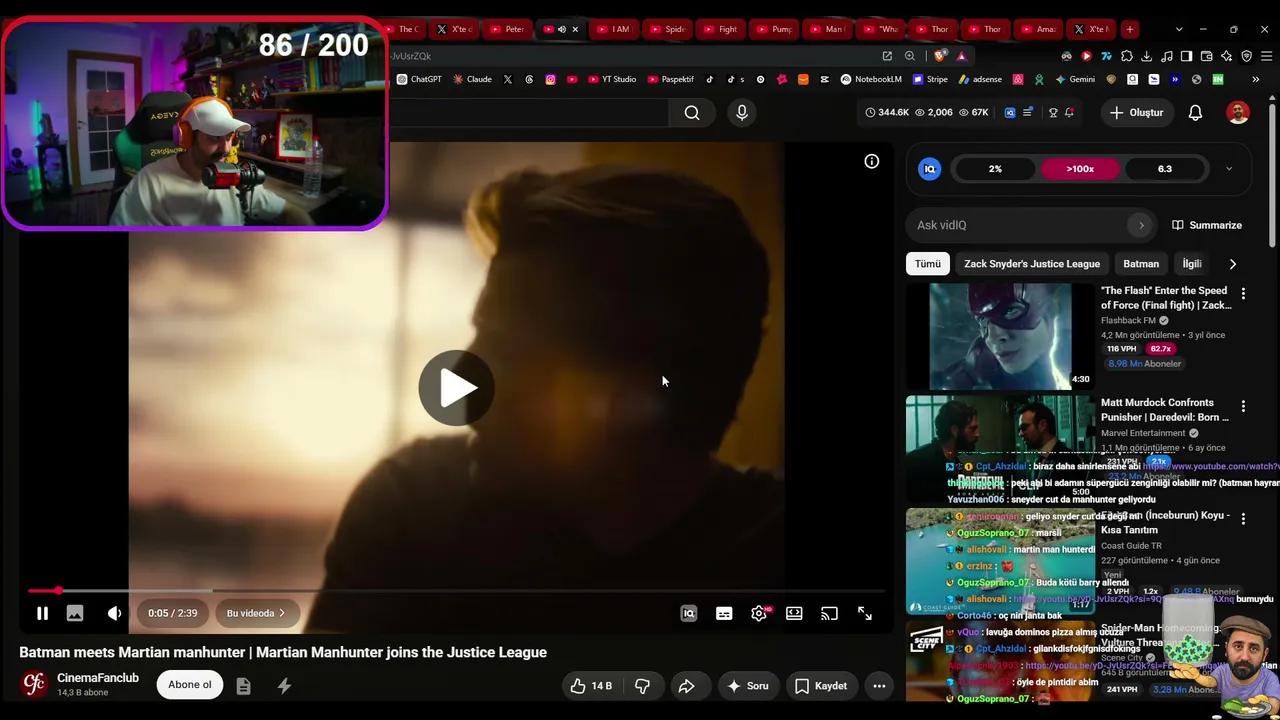Open the YouTube notifications bell

pos(1195,113)
